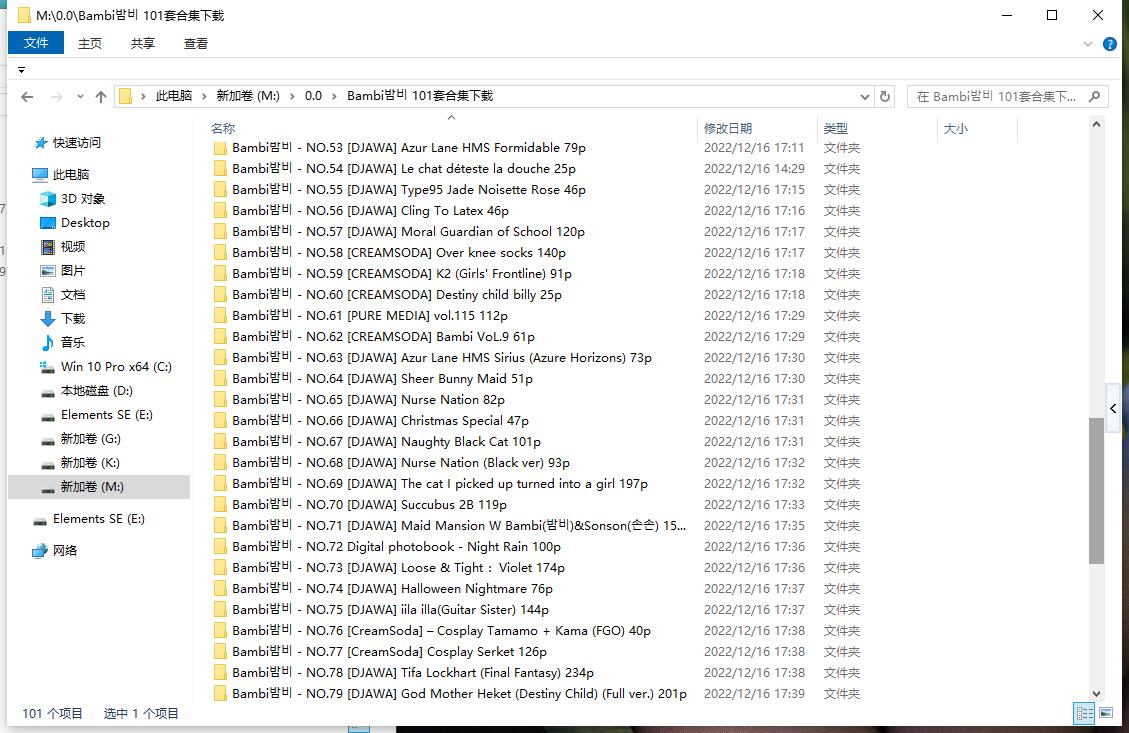Open Desktop in the sidebar
This screenshot has width=1129, height=733.
click(x=75, y=222)
